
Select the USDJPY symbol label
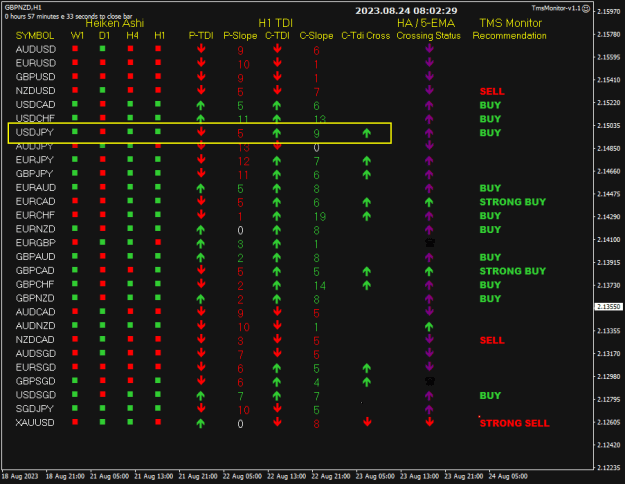(35, 132)
